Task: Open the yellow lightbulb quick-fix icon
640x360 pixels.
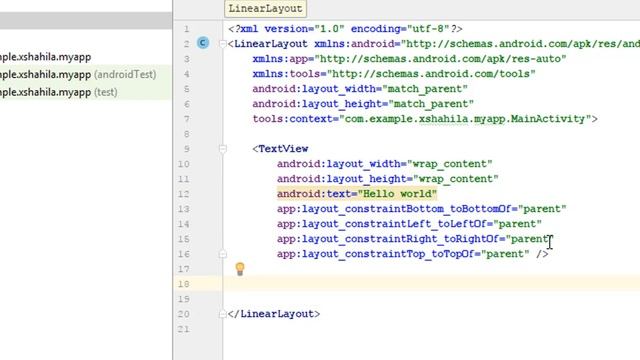Action: coord(240,269)
